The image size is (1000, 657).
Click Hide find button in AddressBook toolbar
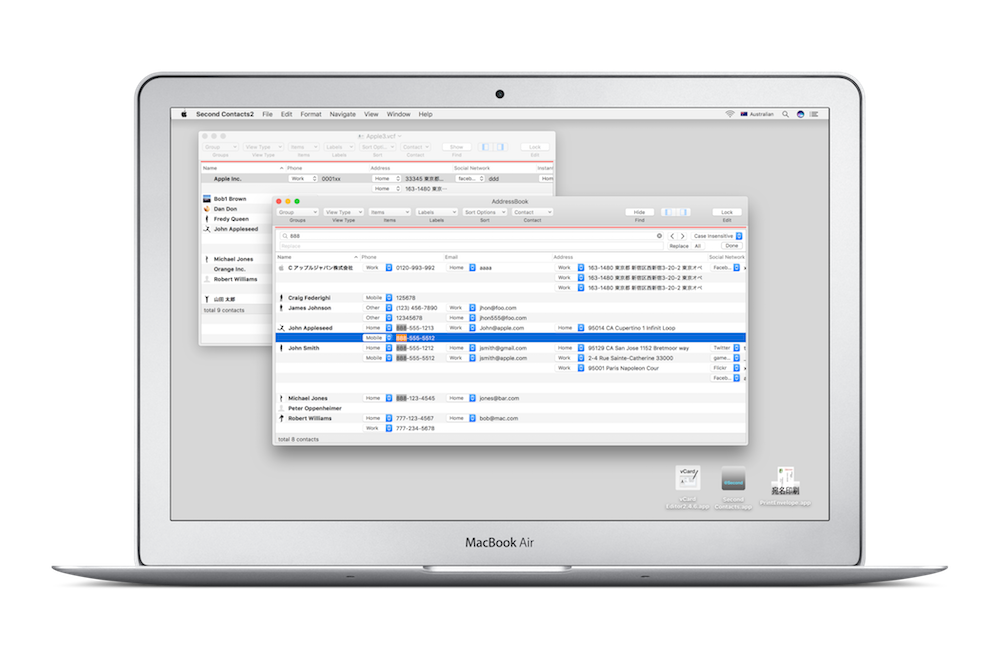[x=639, y=212]
